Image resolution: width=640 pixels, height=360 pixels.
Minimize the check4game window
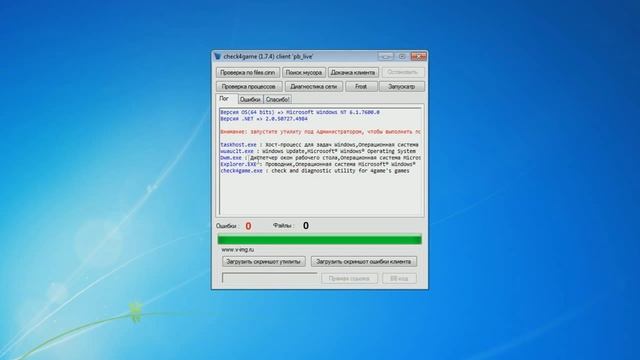point(386,56)
